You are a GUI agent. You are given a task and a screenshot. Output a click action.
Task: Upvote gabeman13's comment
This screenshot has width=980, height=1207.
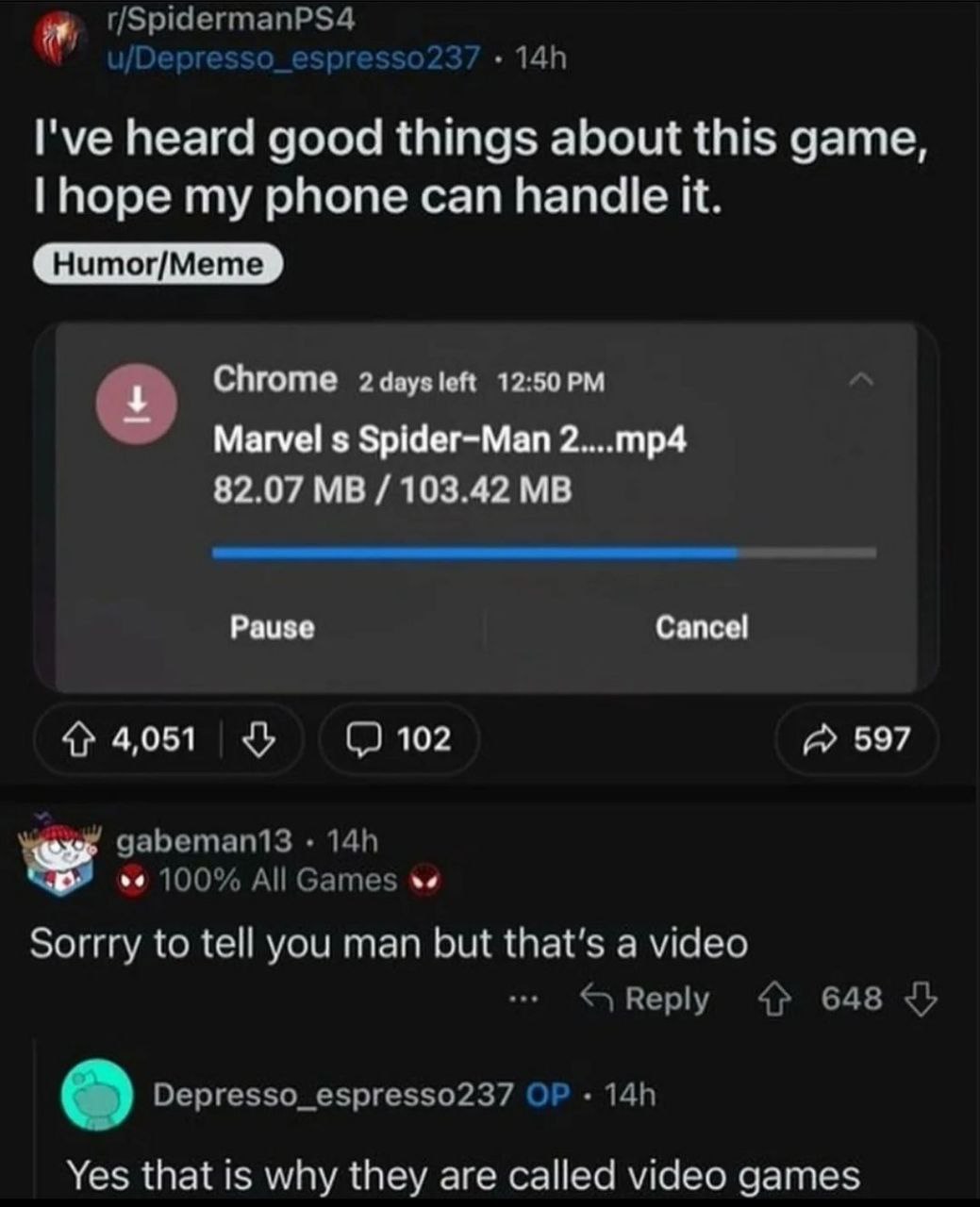coord(775,998)
